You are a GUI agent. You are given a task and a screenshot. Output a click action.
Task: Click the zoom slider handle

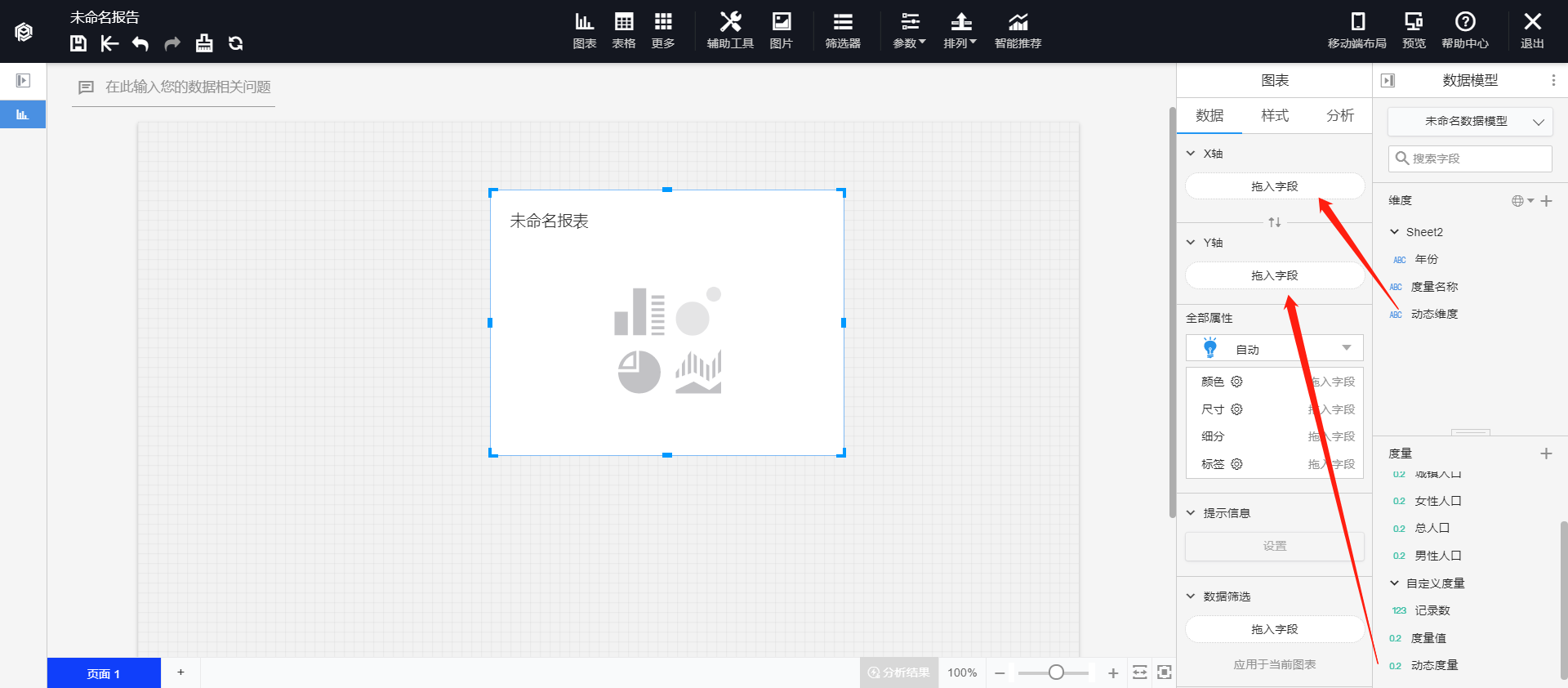1056,672
